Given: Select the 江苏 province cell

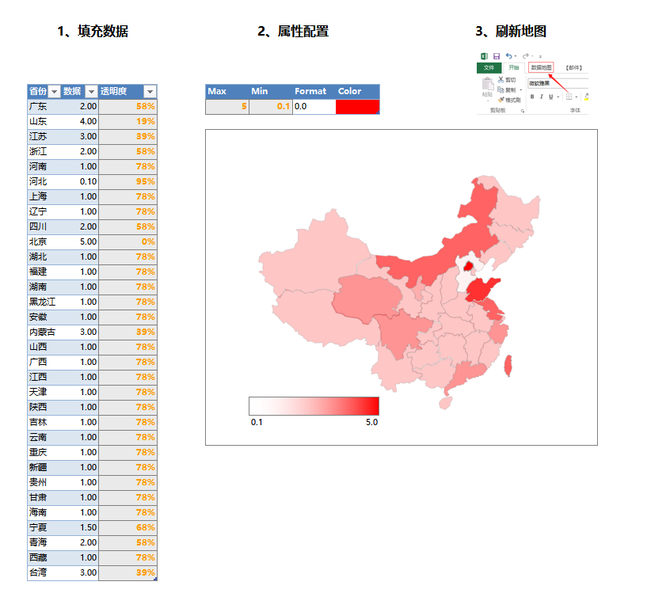Looking at the screenshot, I should pyautogui.click(x=44, y=136).
